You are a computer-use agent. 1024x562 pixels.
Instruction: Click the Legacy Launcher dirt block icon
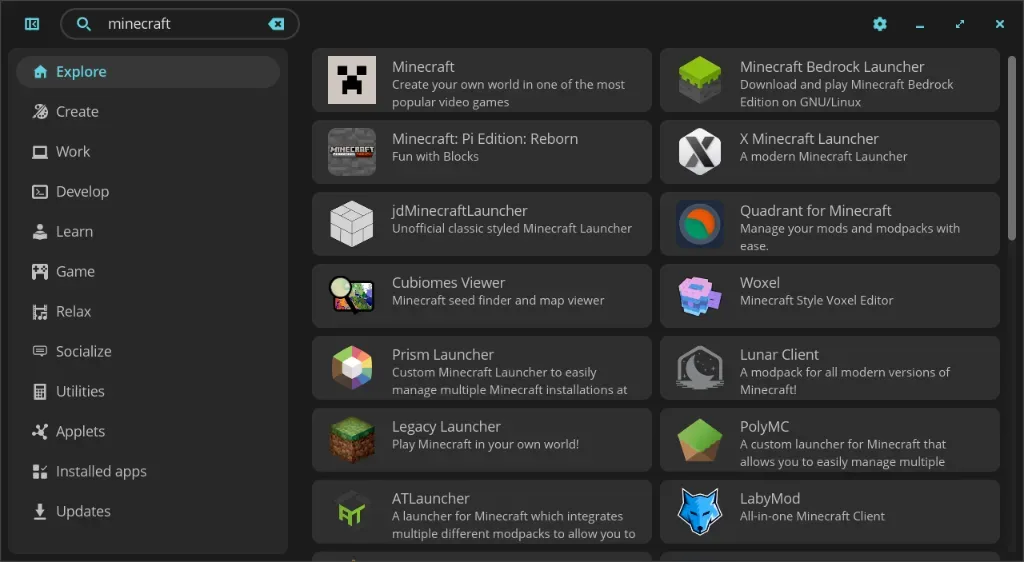[351, 439]
